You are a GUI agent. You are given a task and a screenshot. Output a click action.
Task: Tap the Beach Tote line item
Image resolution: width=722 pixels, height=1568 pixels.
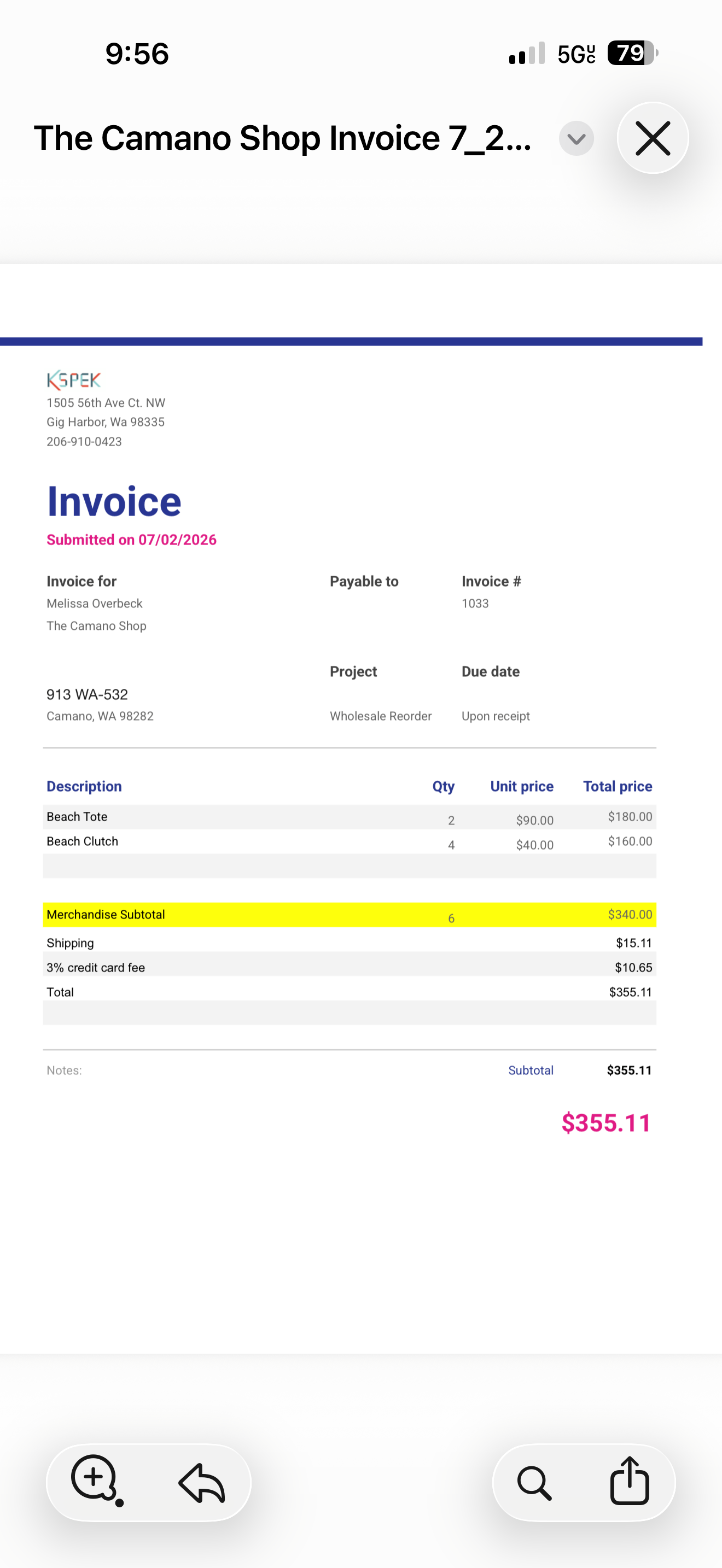350,817
